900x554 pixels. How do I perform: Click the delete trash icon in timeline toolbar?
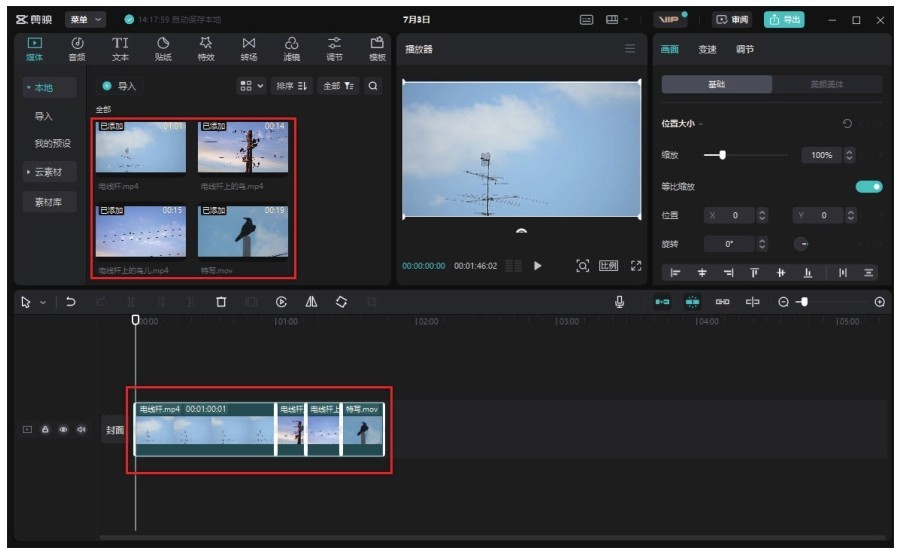pos(221,301)
